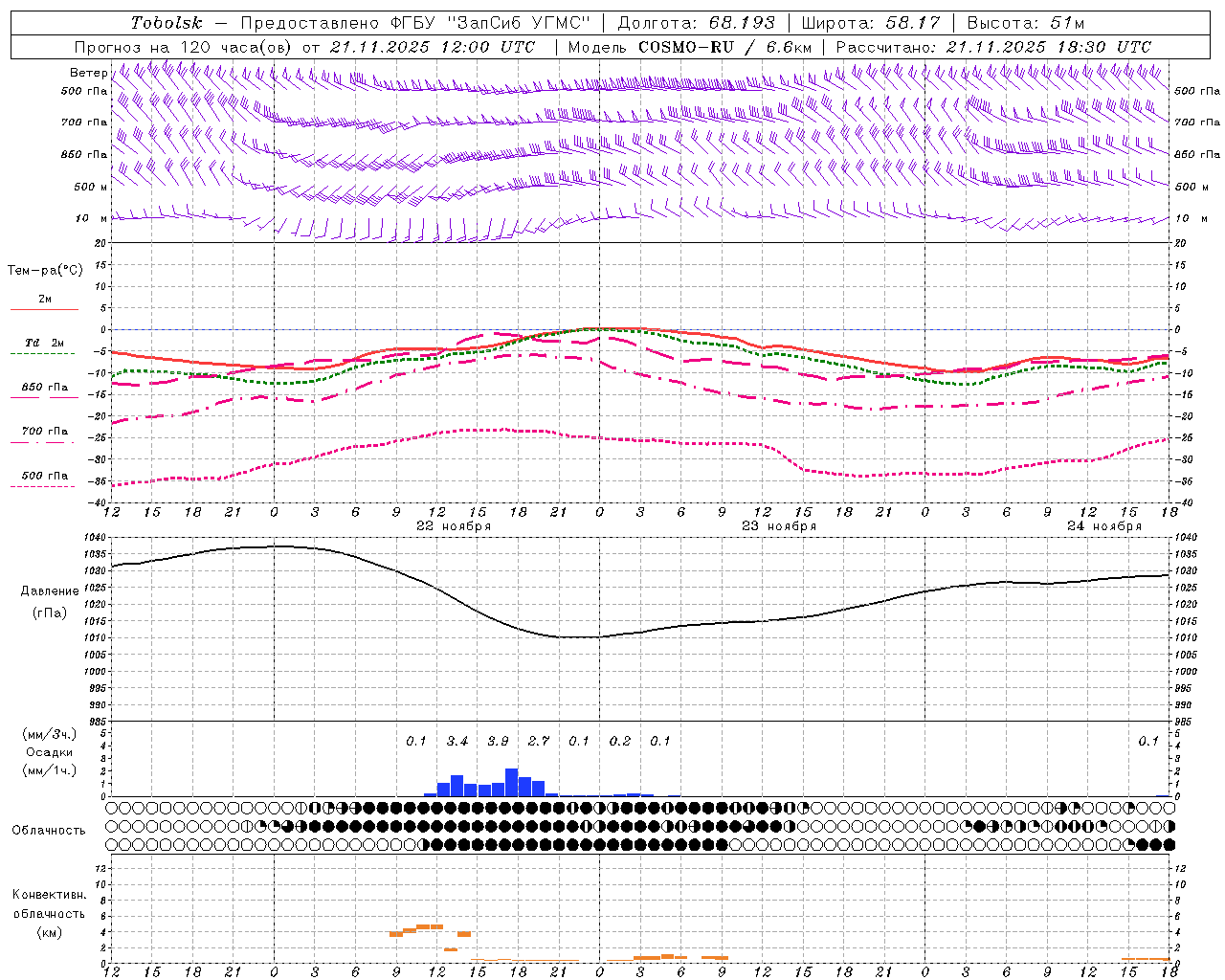The image size is (1225, 980).
Task: Click the 'Высота: 51м' header entry
Action: click(x=1026, y=23)
